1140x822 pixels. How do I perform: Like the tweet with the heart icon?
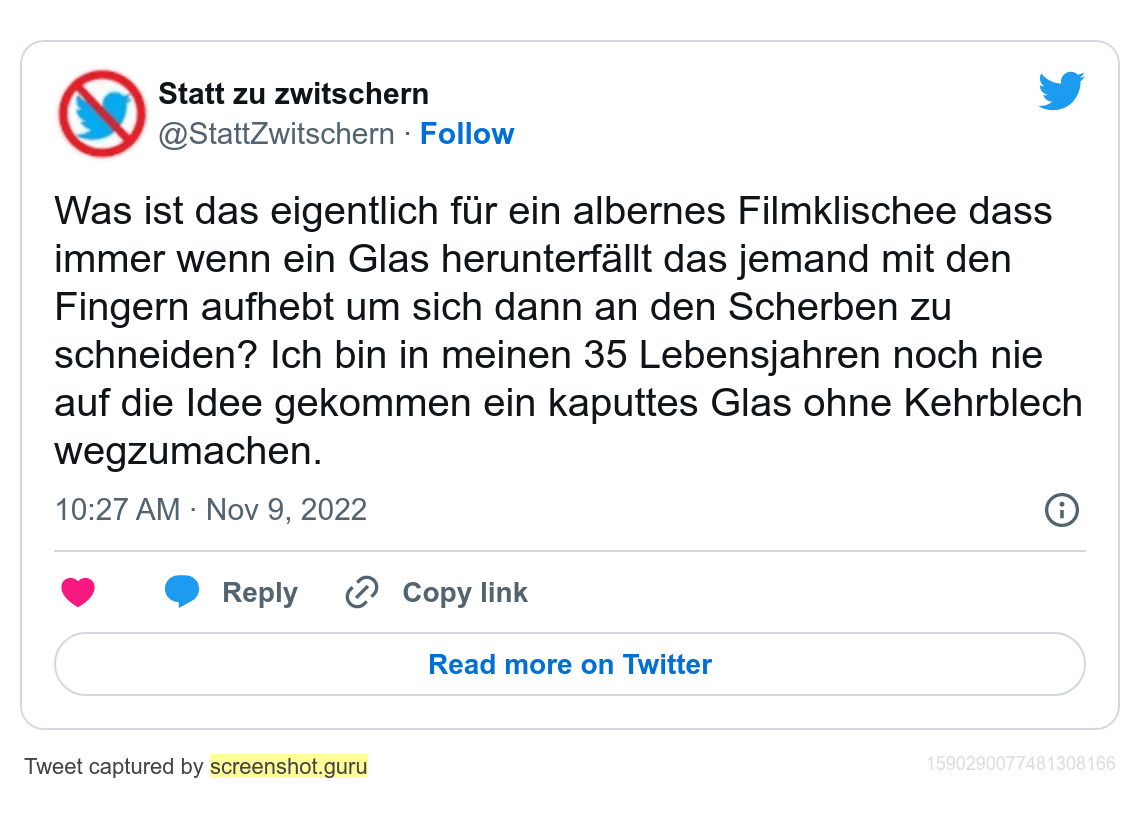[x=78, y=593]
